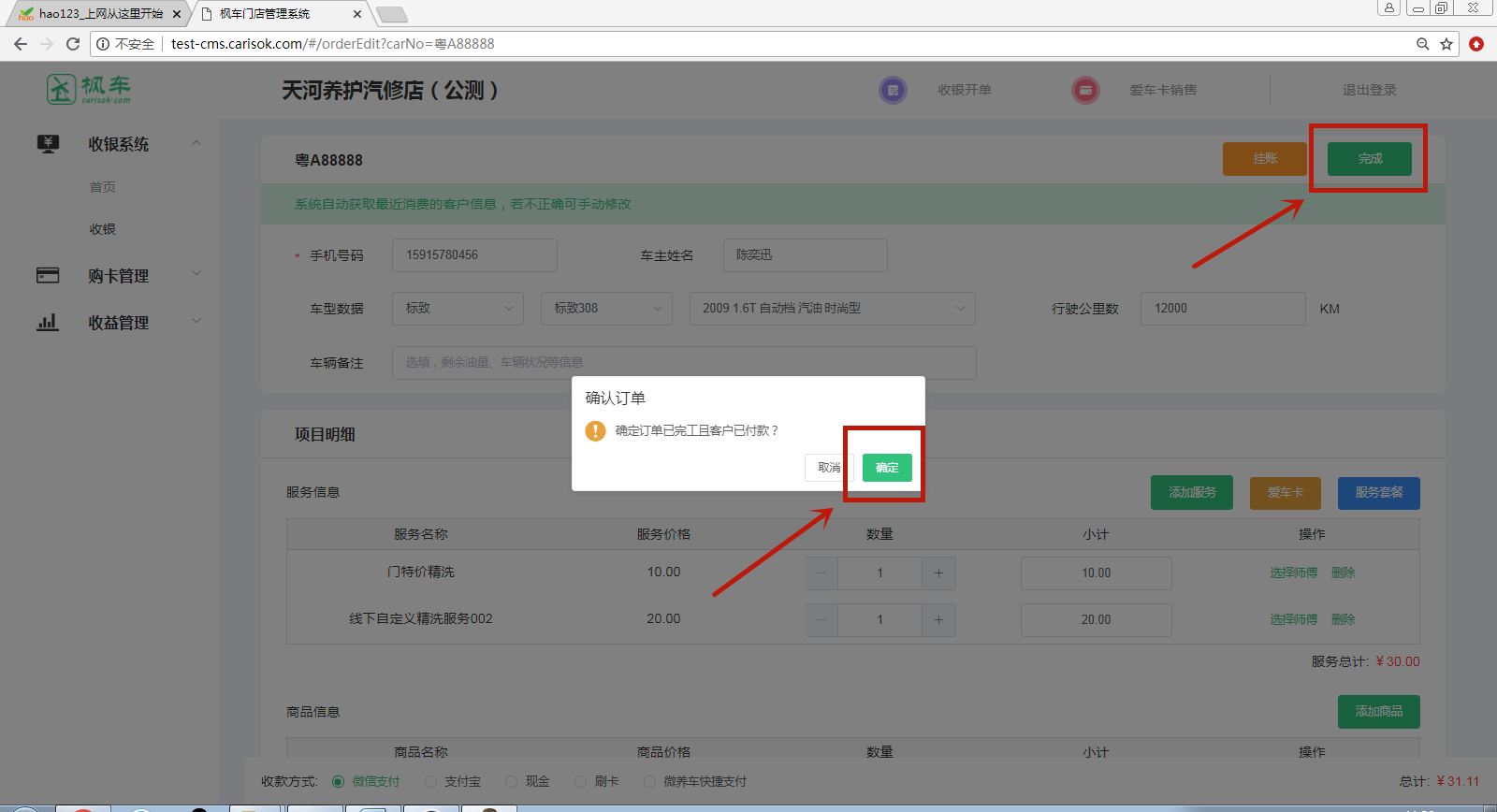This screenshot has width=1497, height=812.
Task: Confirm the order with 确定 button
Action: click(887, 468)
